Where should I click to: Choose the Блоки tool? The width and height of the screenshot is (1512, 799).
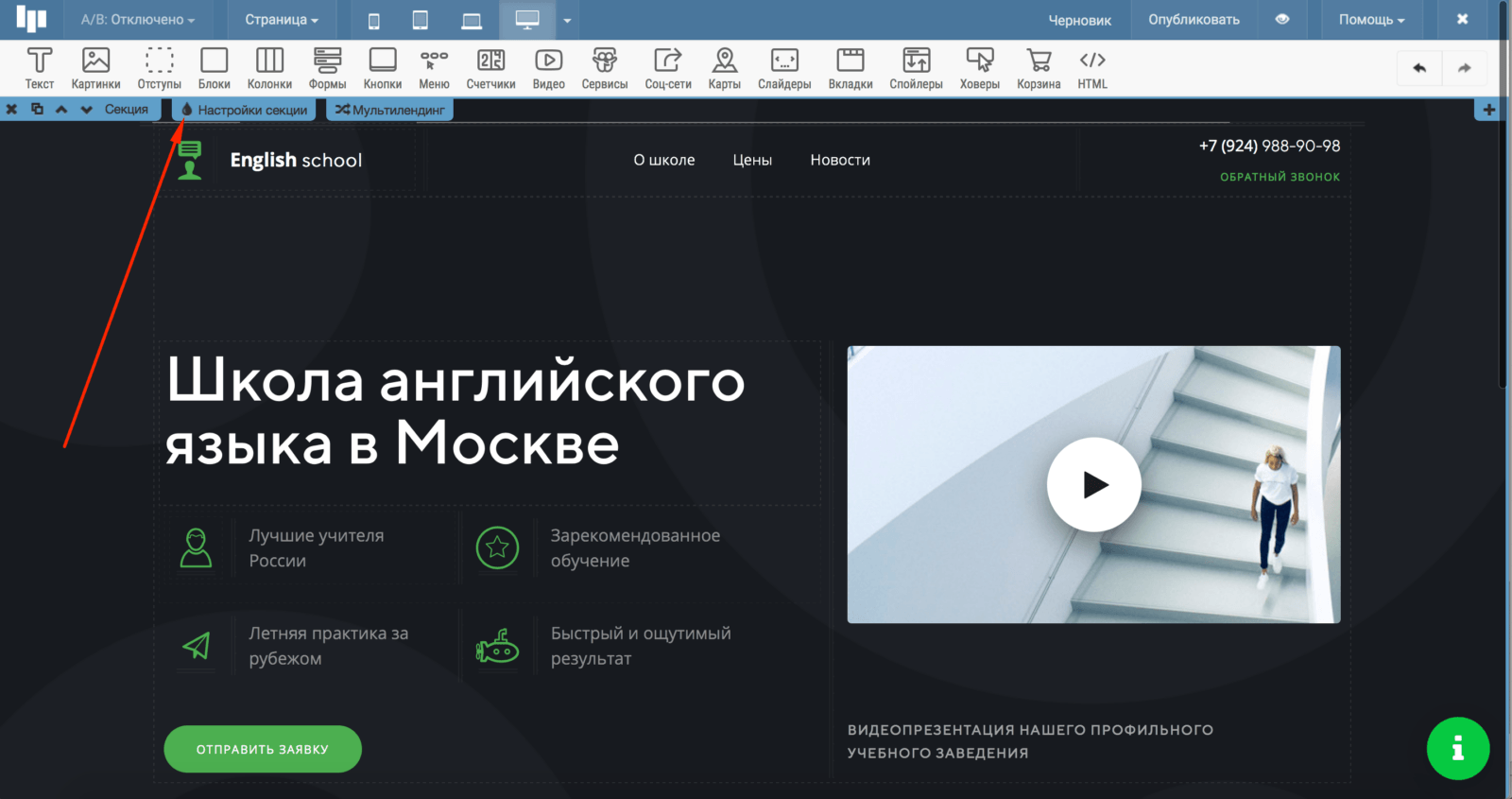coord(215,69)
